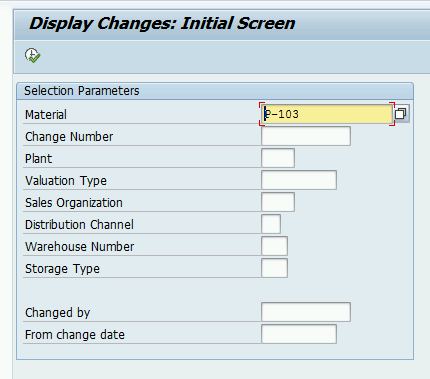Focus the Distribution Channel field

[271, 224]
